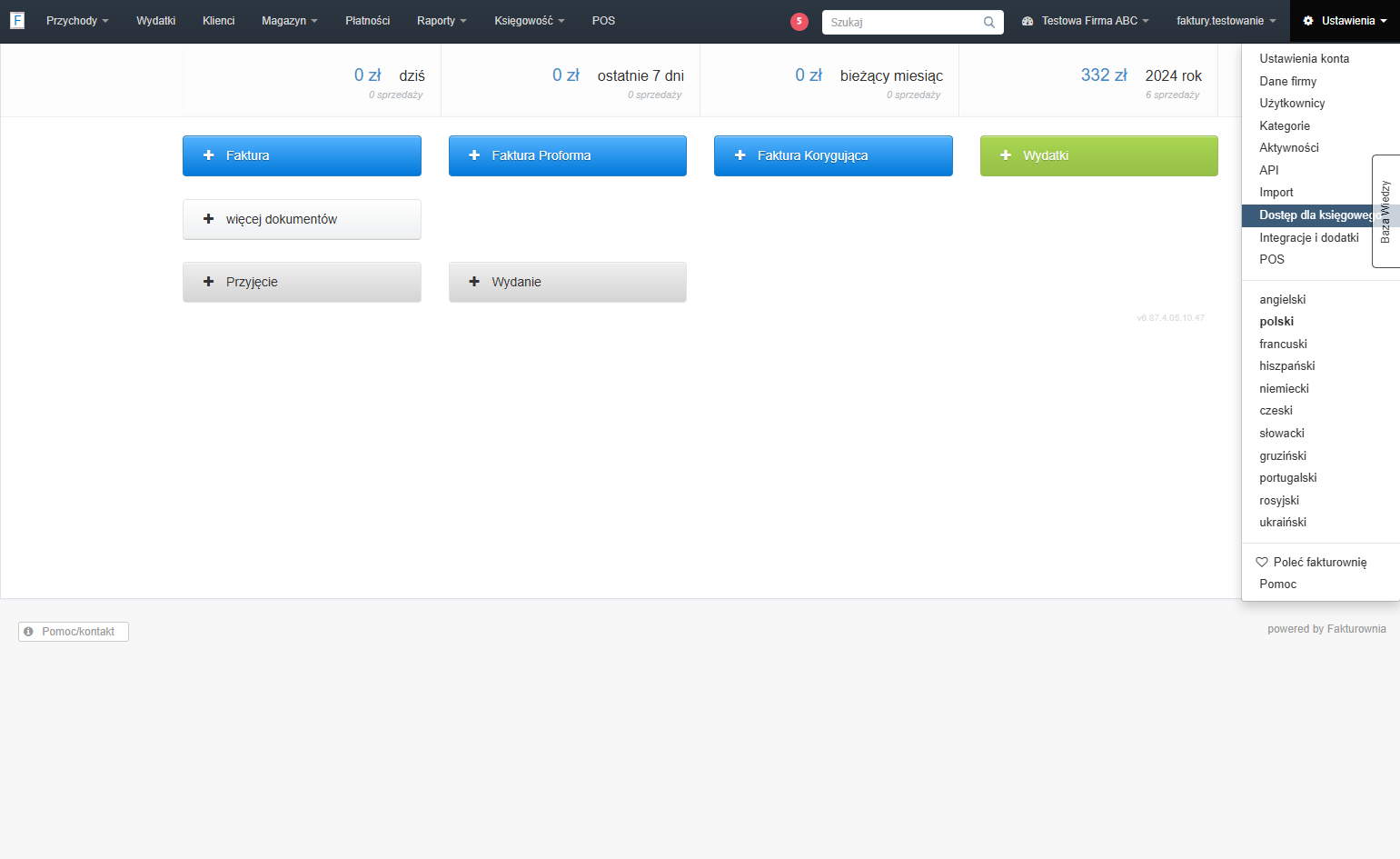Click the 0 zł dziś sales total
This screenshot has height=859, width=1400.
(389, 75)
